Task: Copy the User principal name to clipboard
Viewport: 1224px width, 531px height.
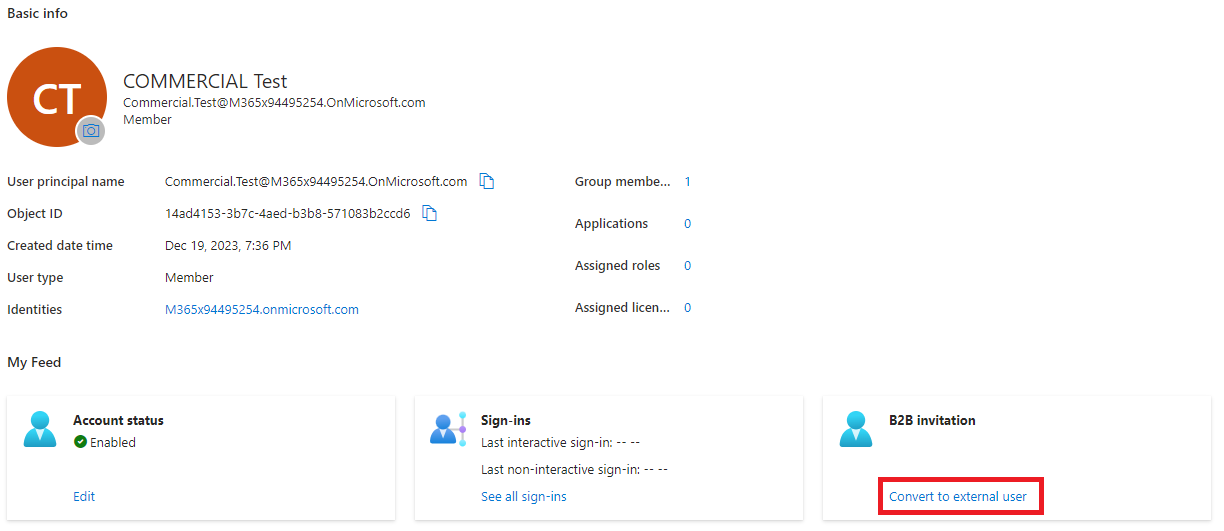Action: click(487, 181)
